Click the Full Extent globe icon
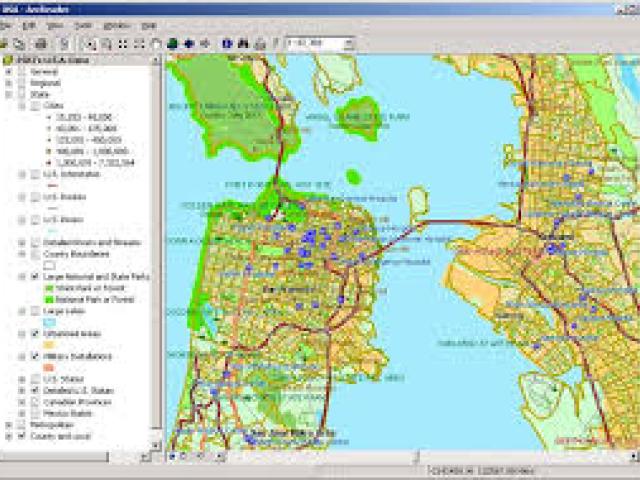 coord(172,43)
